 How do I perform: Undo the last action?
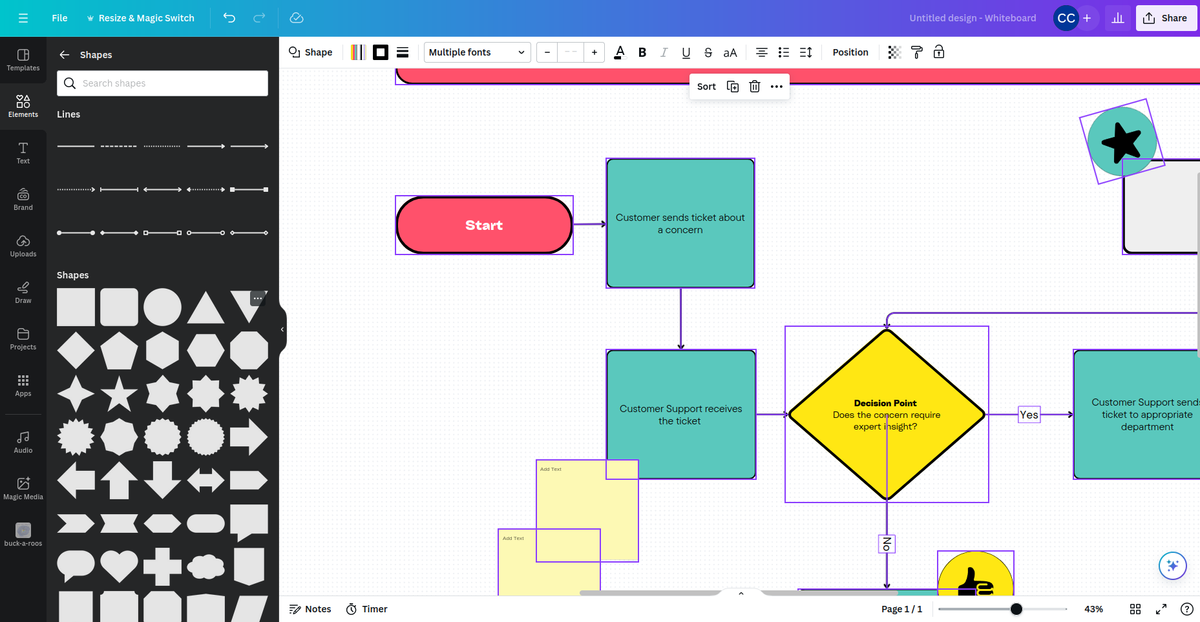[229, 18]
